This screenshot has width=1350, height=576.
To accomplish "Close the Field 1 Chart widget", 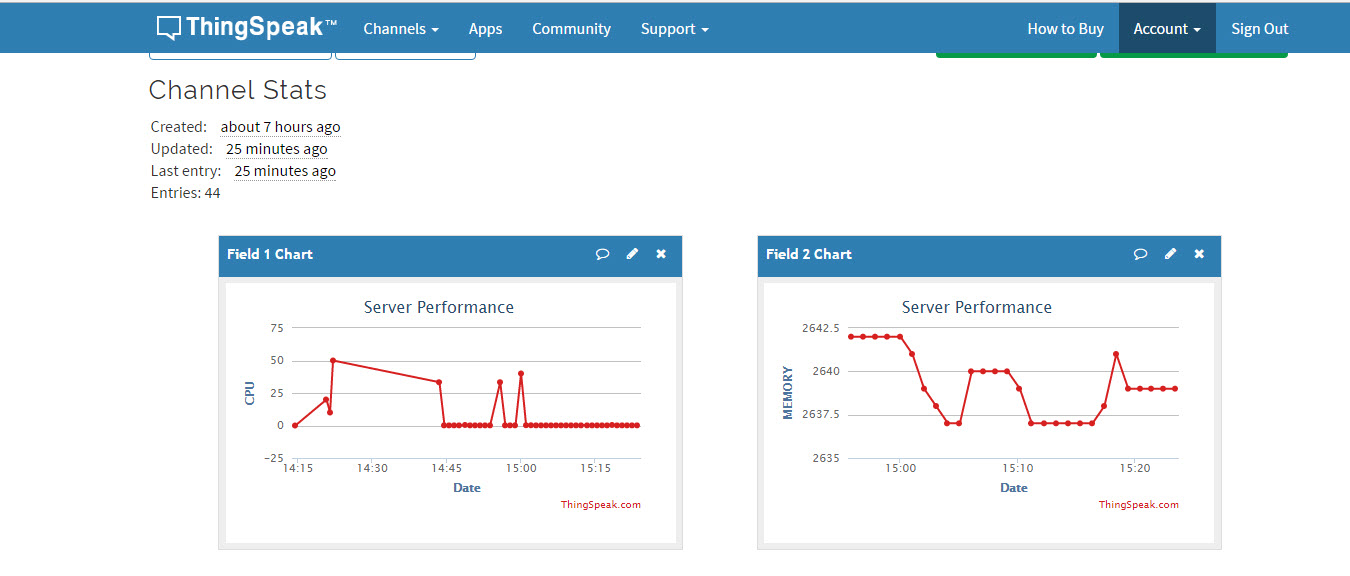I will 660,254.
